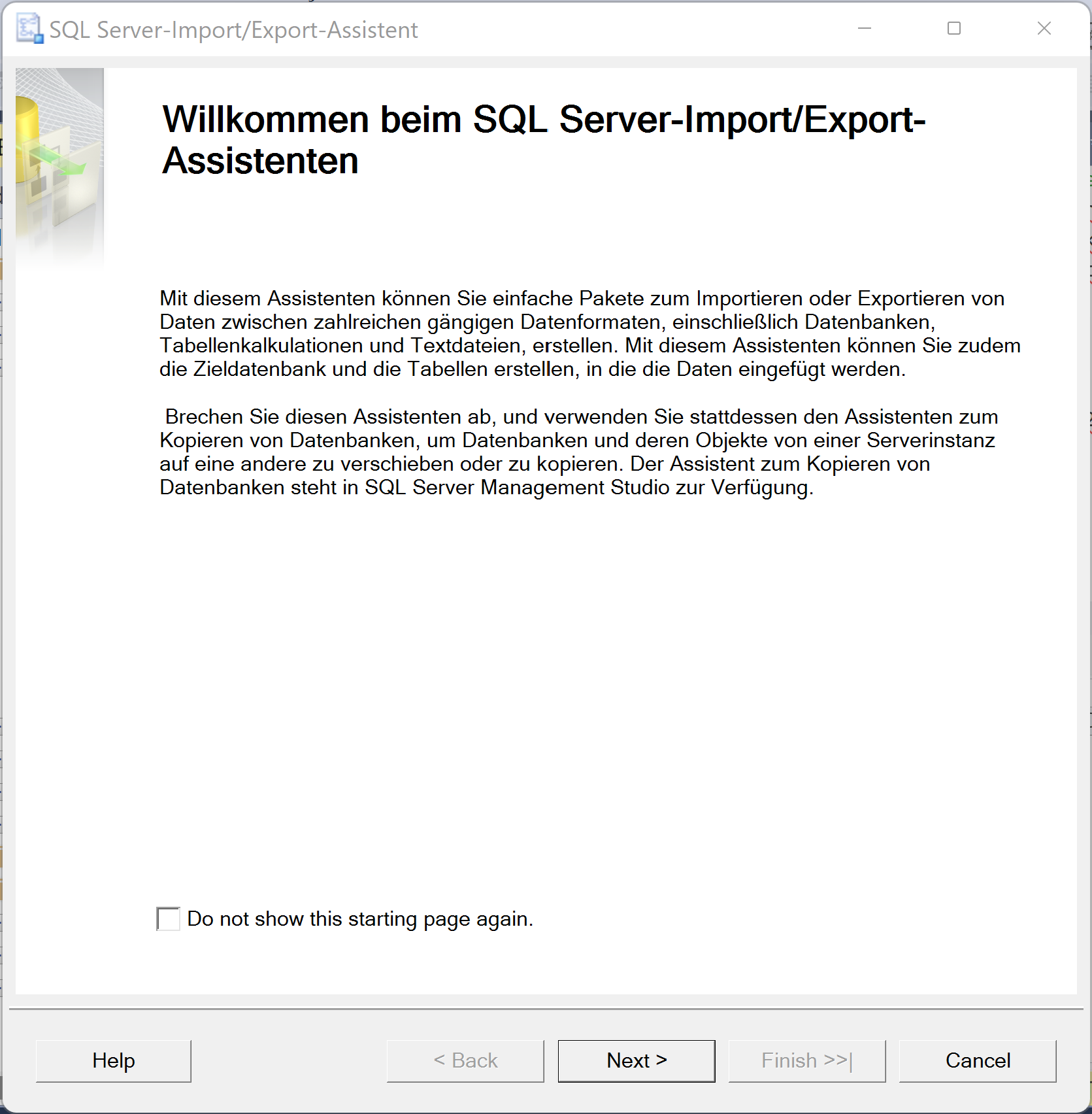Click the greyed-out < Back button
The width and height of the screenshot is (1092, 1114).
pos(465,1060)
